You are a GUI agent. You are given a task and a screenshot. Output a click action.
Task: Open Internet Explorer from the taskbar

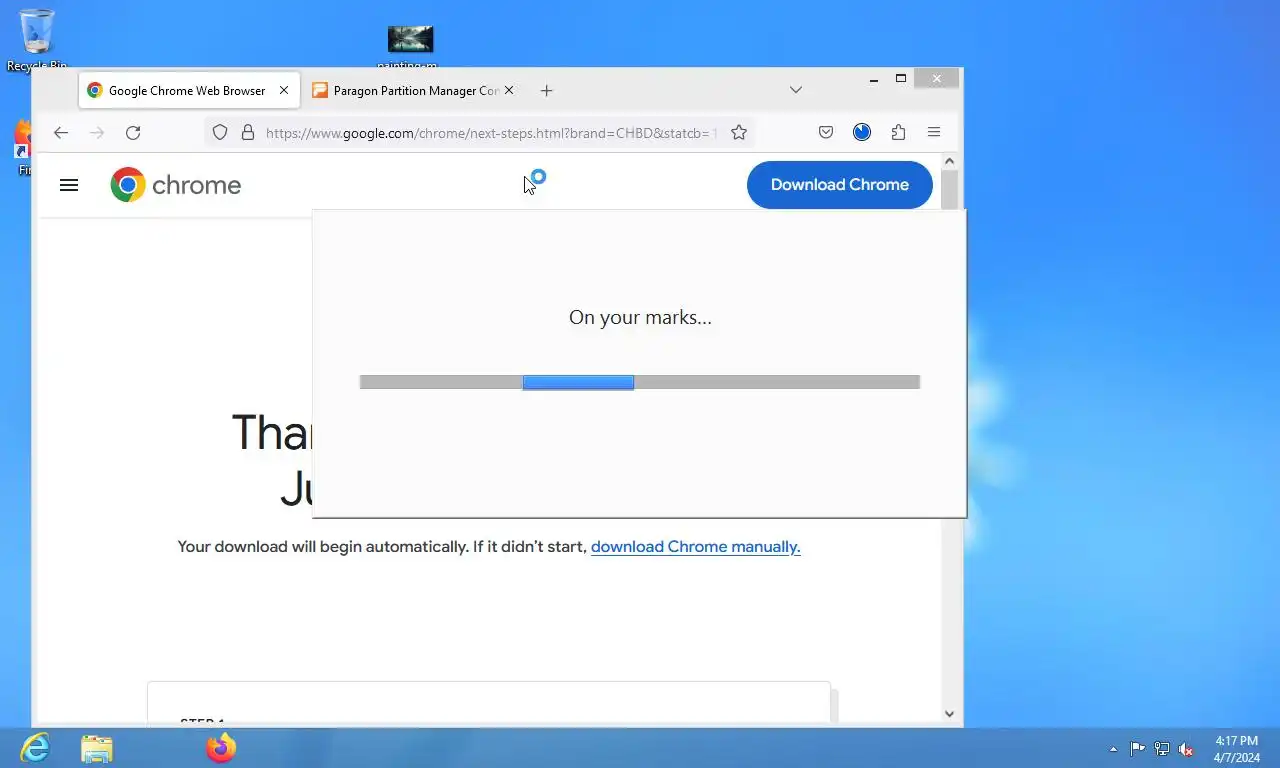coord(35,748)
